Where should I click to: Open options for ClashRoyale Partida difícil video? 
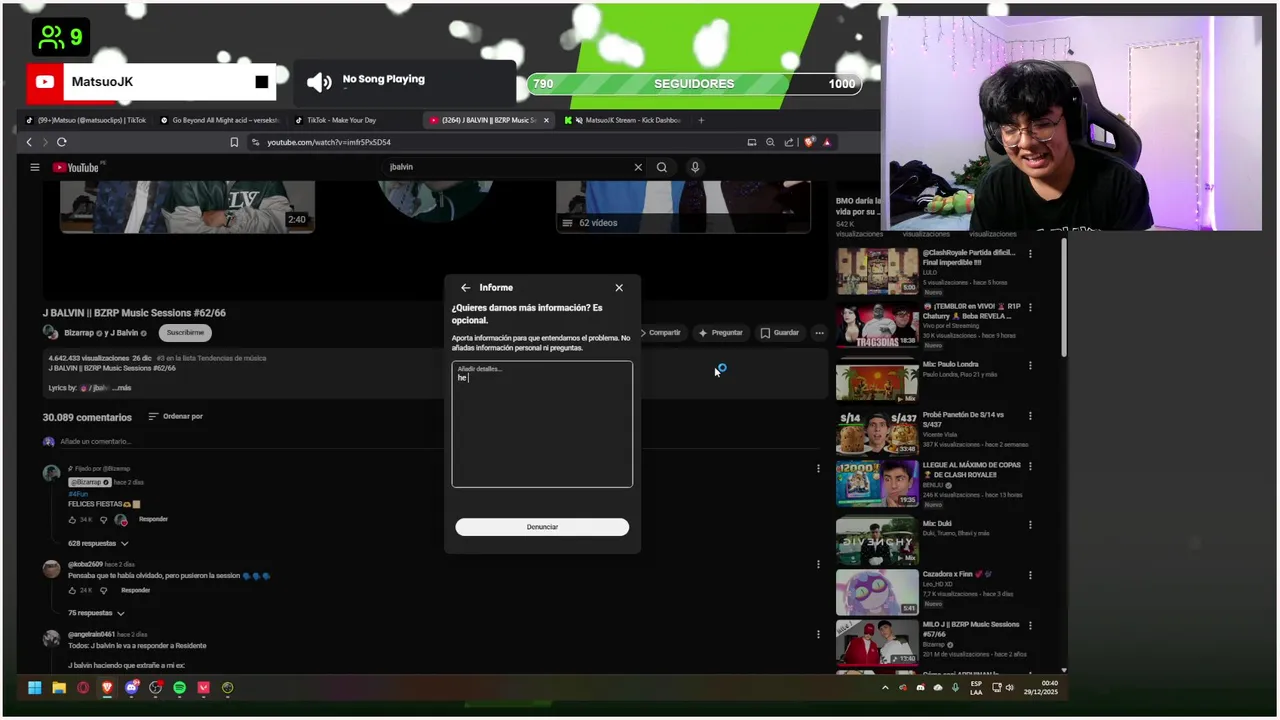1030,254
